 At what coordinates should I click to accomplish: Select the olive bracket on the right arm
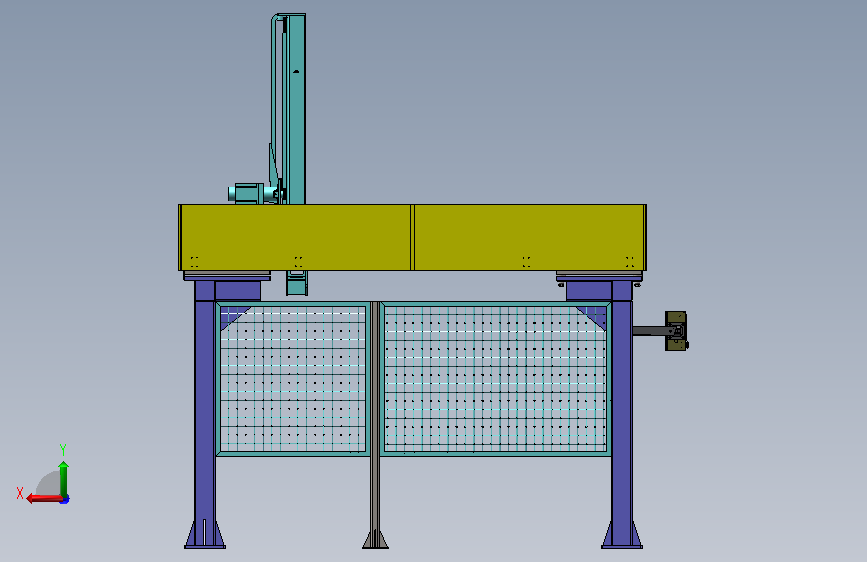point(676,331)
